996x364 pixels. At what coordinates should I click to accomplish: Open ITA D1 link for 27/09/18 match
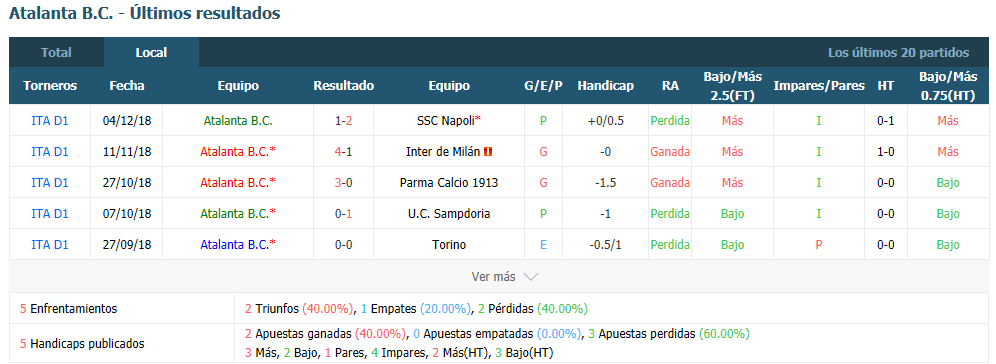pyautogui.click(x=50, y=245)
